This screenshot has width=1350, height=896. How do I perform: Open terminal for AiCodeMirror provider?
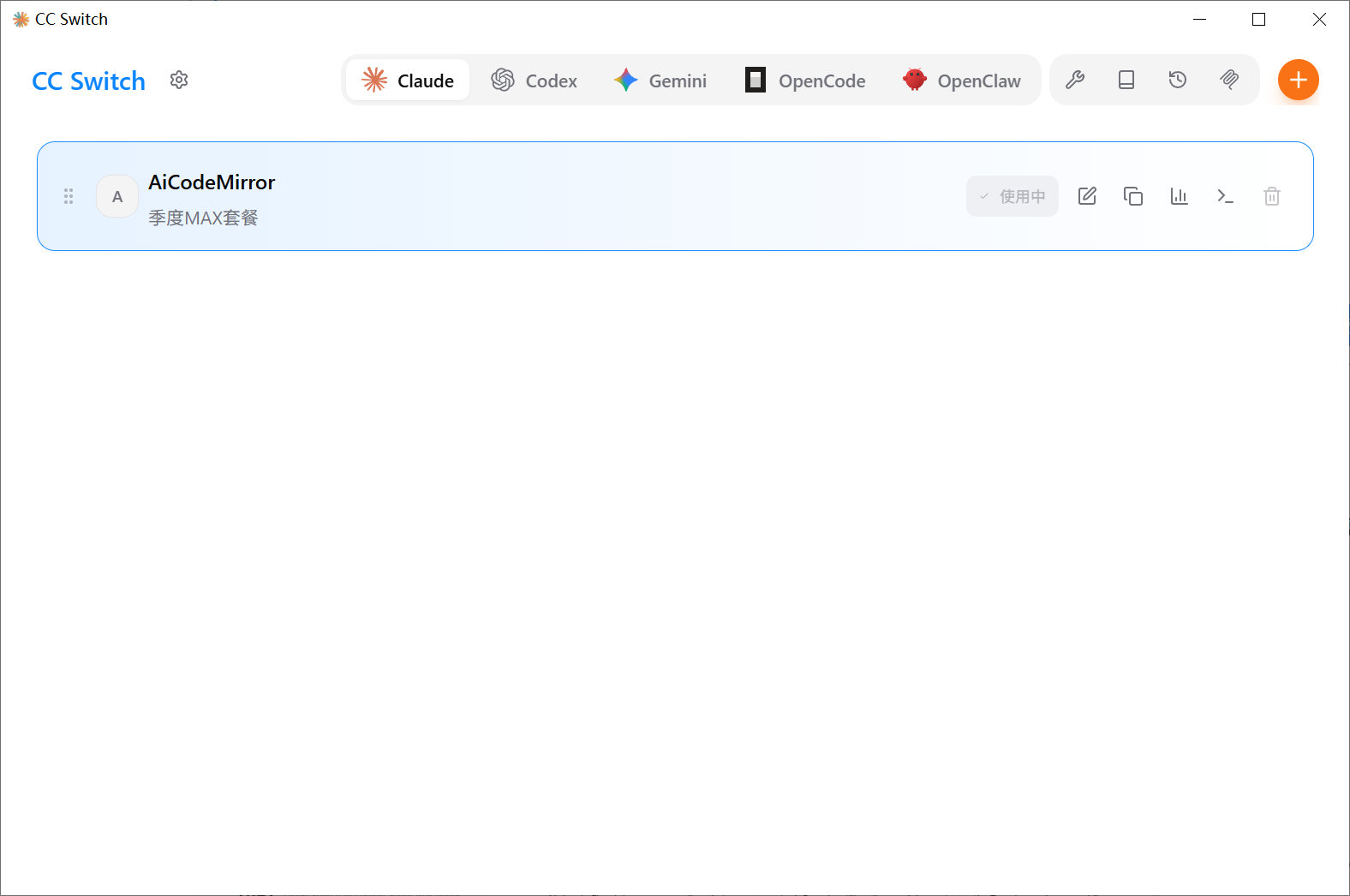coord(1226,196)
